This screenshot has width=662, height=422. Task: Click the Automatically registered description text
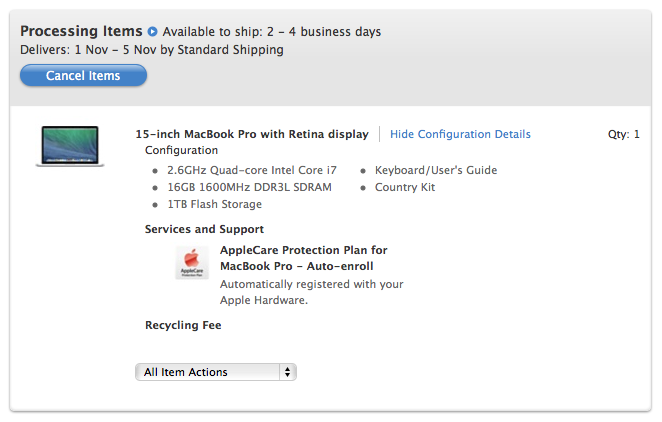click(311, 292)
